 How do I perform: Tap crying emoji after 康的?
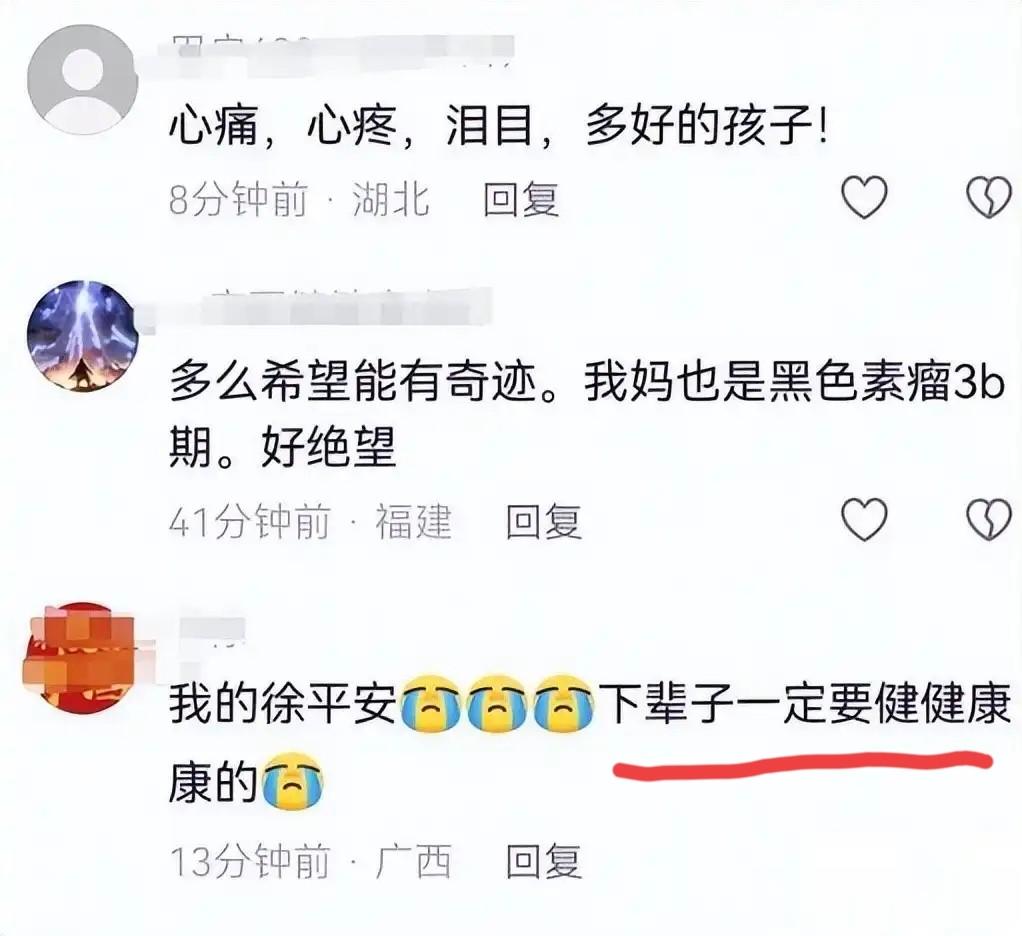[x=293, y=782]
